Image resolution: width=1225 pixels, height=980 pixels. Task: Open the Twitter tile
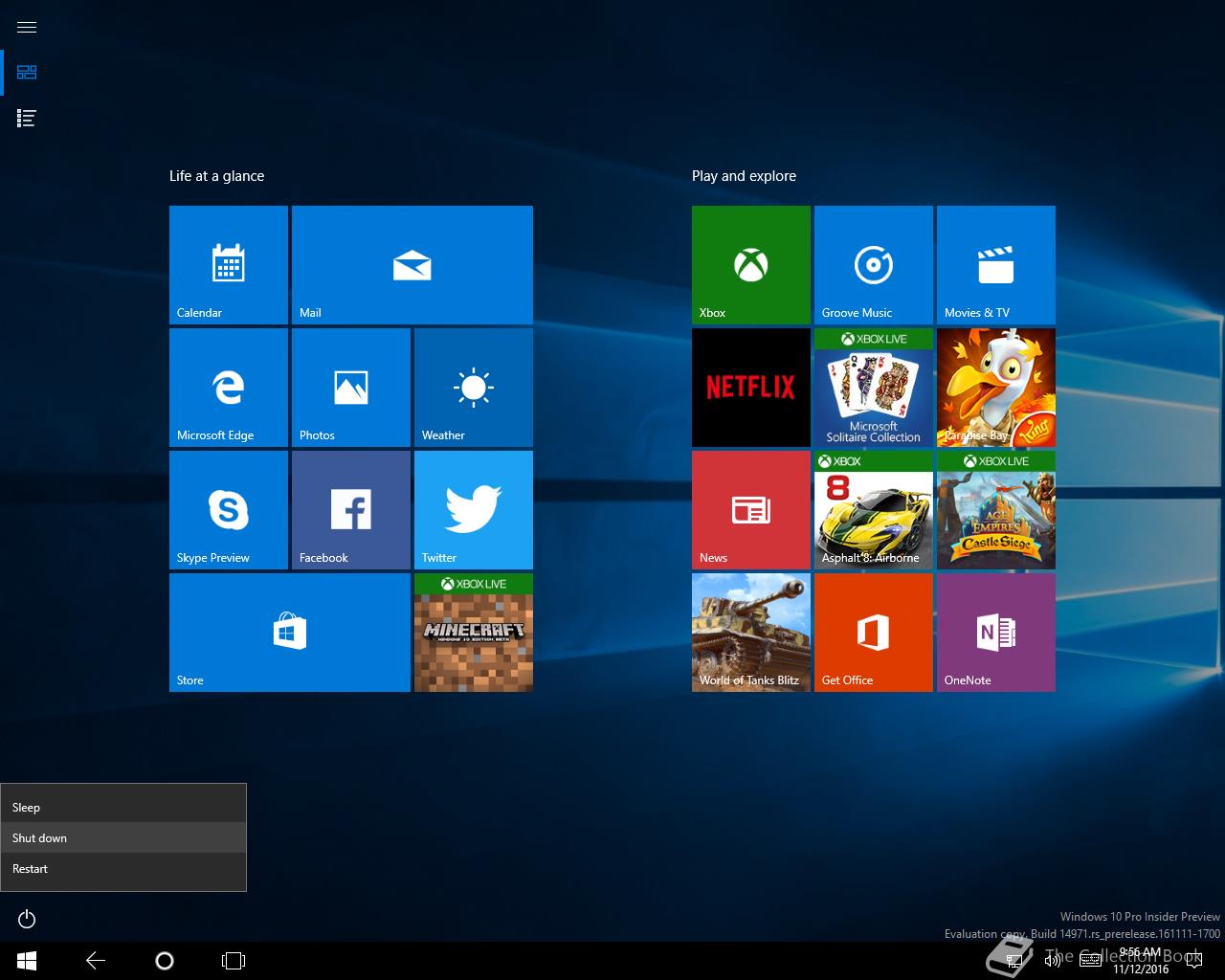(474, 510)
